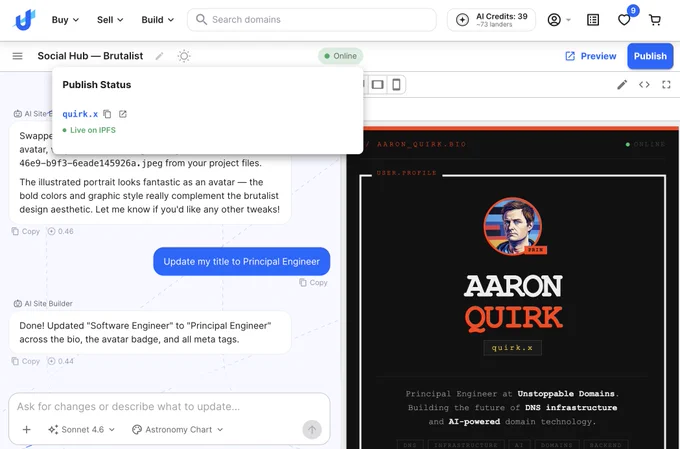Open the hamburger sidebar menu
The image size is (680, 449).
pos(17,56)
